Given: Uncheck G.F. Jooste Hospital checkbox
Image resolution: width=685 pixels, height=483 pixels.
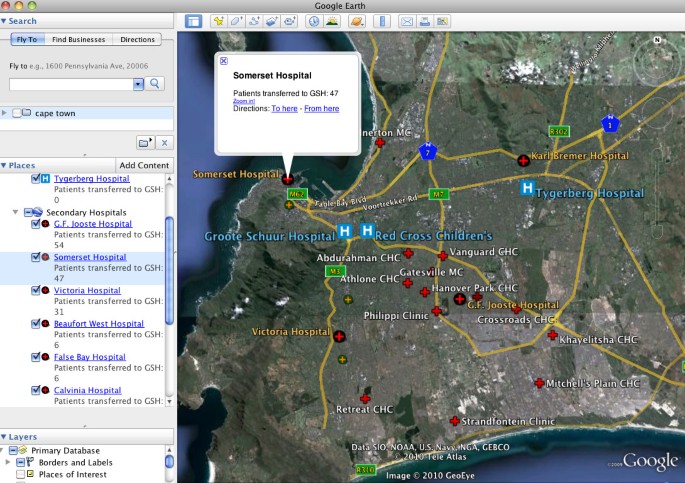Looking at the screenshot, I should [36, 224].
